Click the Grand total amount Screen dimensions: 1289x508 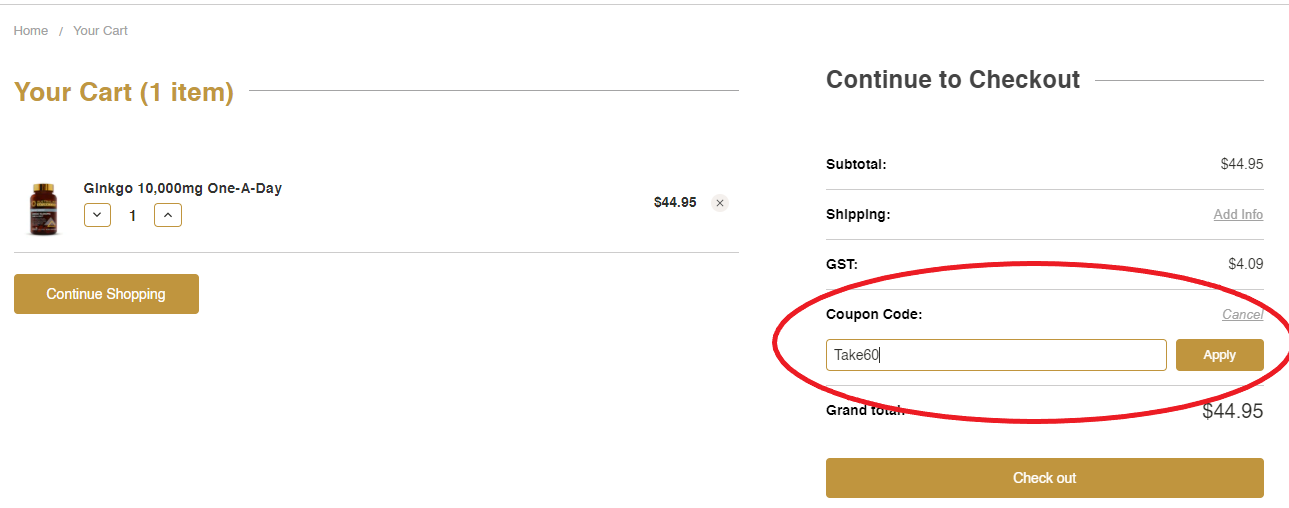pyautogui.click(x=1232, y=411)
